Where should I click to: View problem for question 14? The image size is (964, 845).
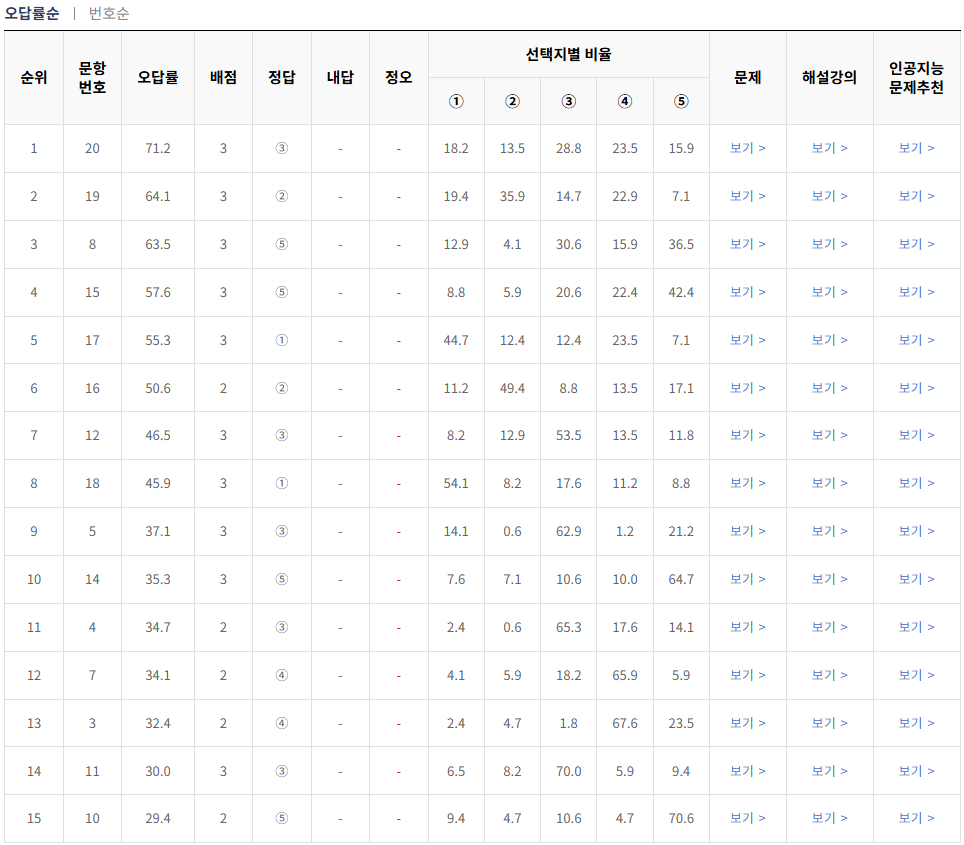tap(749, 579)
